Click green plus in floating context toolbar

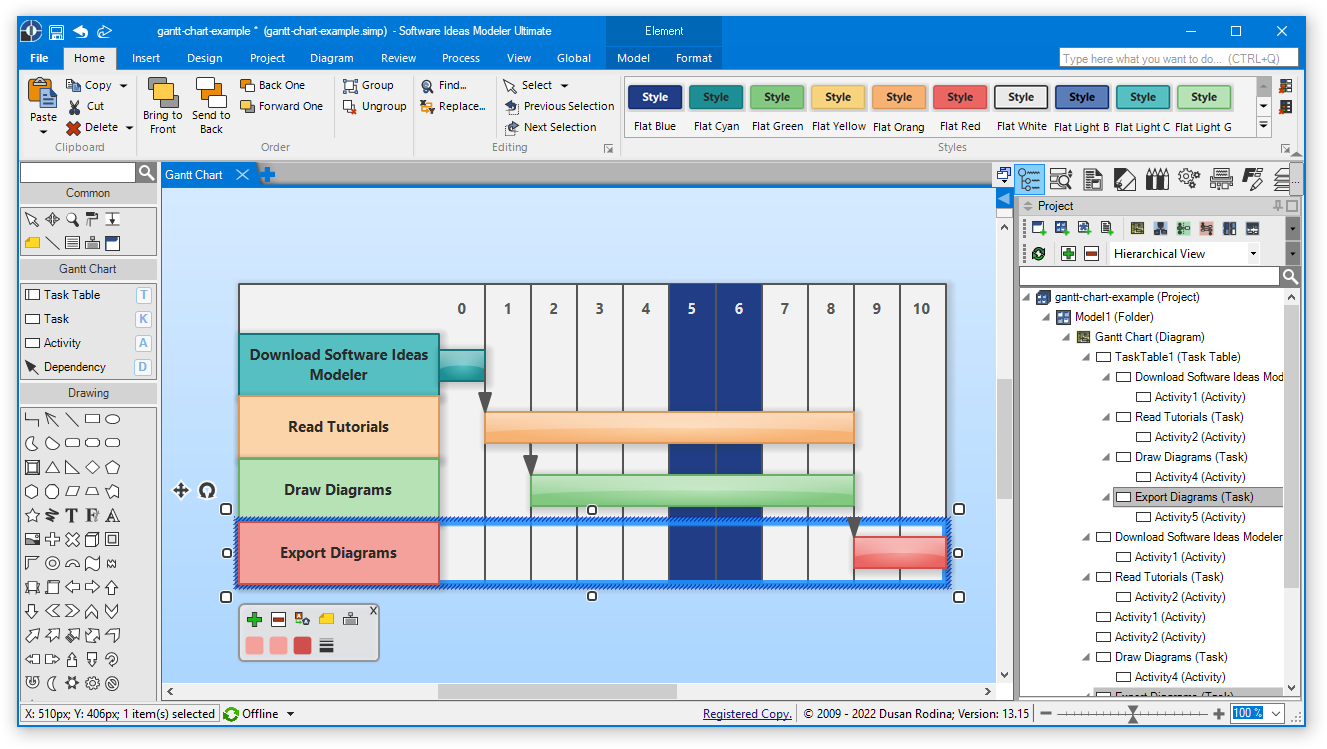(254, 620)
